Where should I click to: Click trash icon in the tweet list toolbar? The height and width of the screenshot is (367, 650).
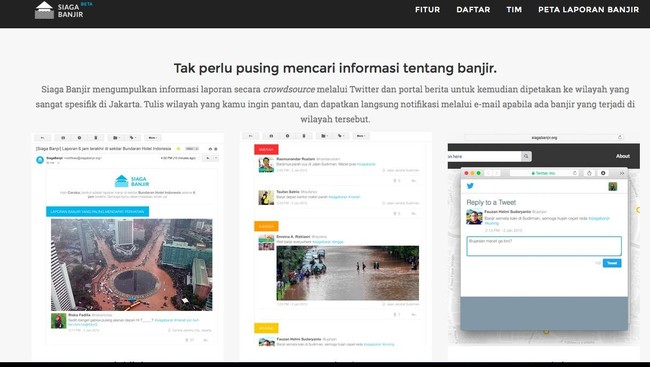coord(304,136)
